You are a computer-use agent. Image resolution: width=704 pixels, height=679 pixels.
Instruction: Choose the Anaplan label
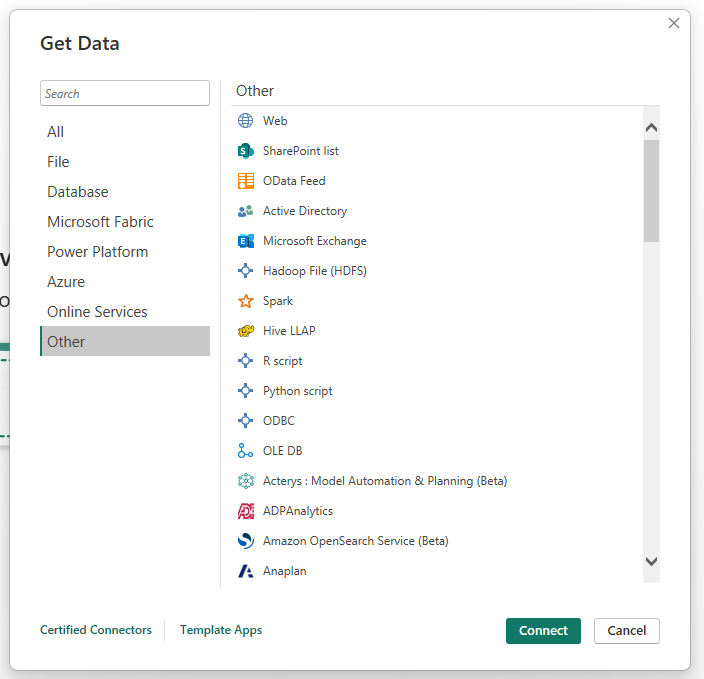(285, 571)
